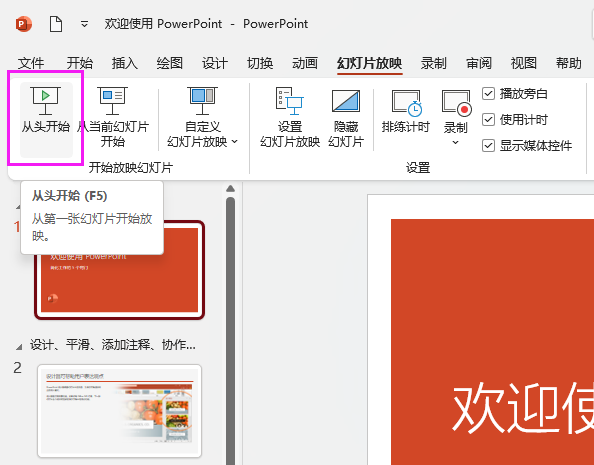The image size is (594, 465).
Task: Collapse the 设计、平滑、添加注释 section
Action: [x=19, y=346]
